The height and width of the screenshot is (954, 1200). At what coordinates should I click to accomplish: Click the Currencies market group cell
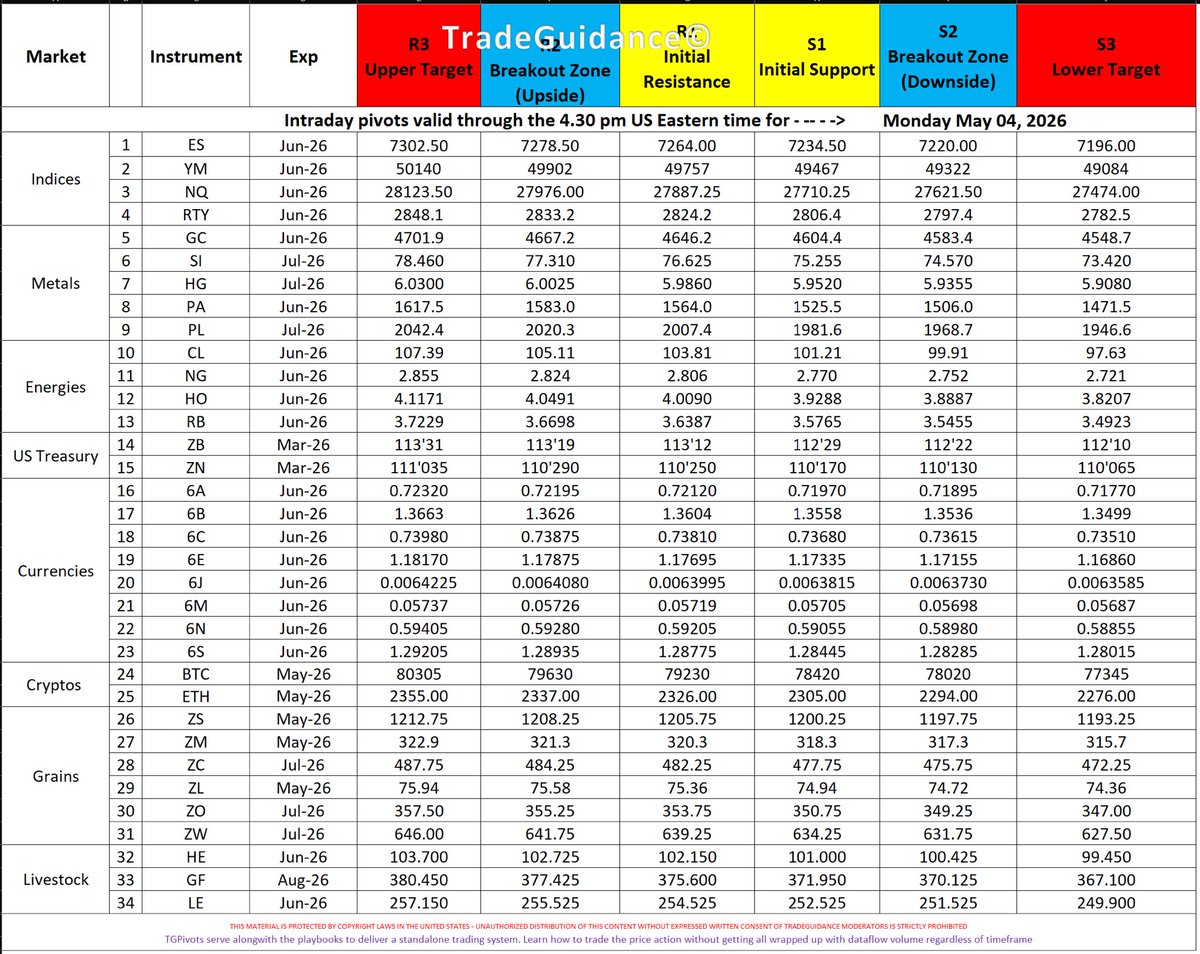click(54, 571)
